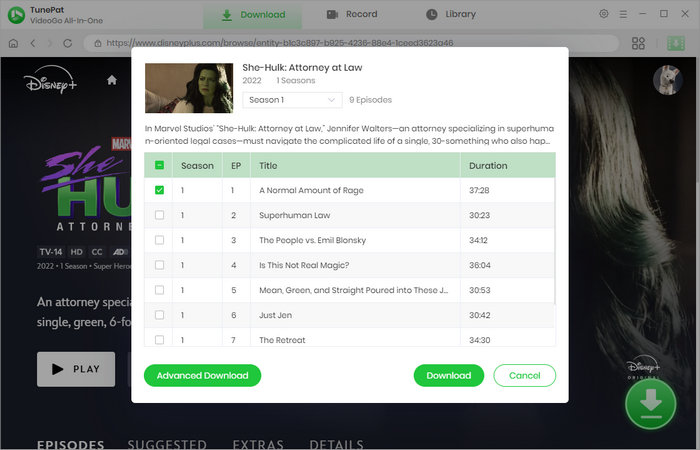Go to browser home page icon
The image size is (700, 450).
pos(13,43)
